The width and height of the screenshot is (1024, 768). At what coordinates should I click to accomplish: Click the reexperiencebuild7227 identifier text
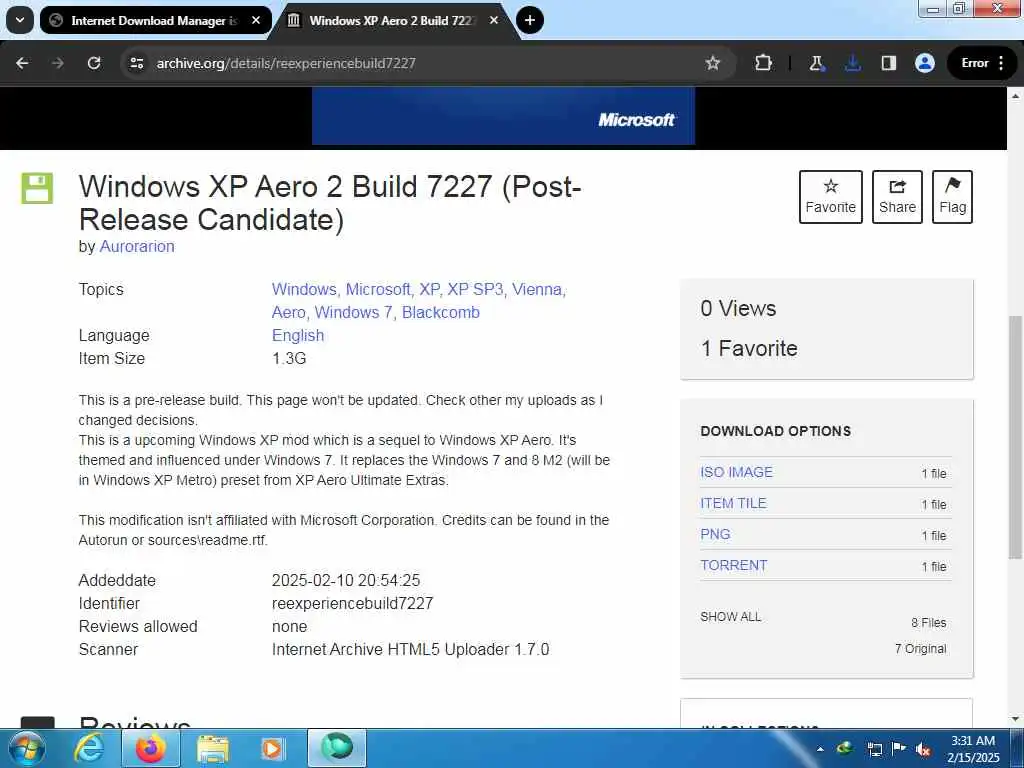click(x=353, y=603)
